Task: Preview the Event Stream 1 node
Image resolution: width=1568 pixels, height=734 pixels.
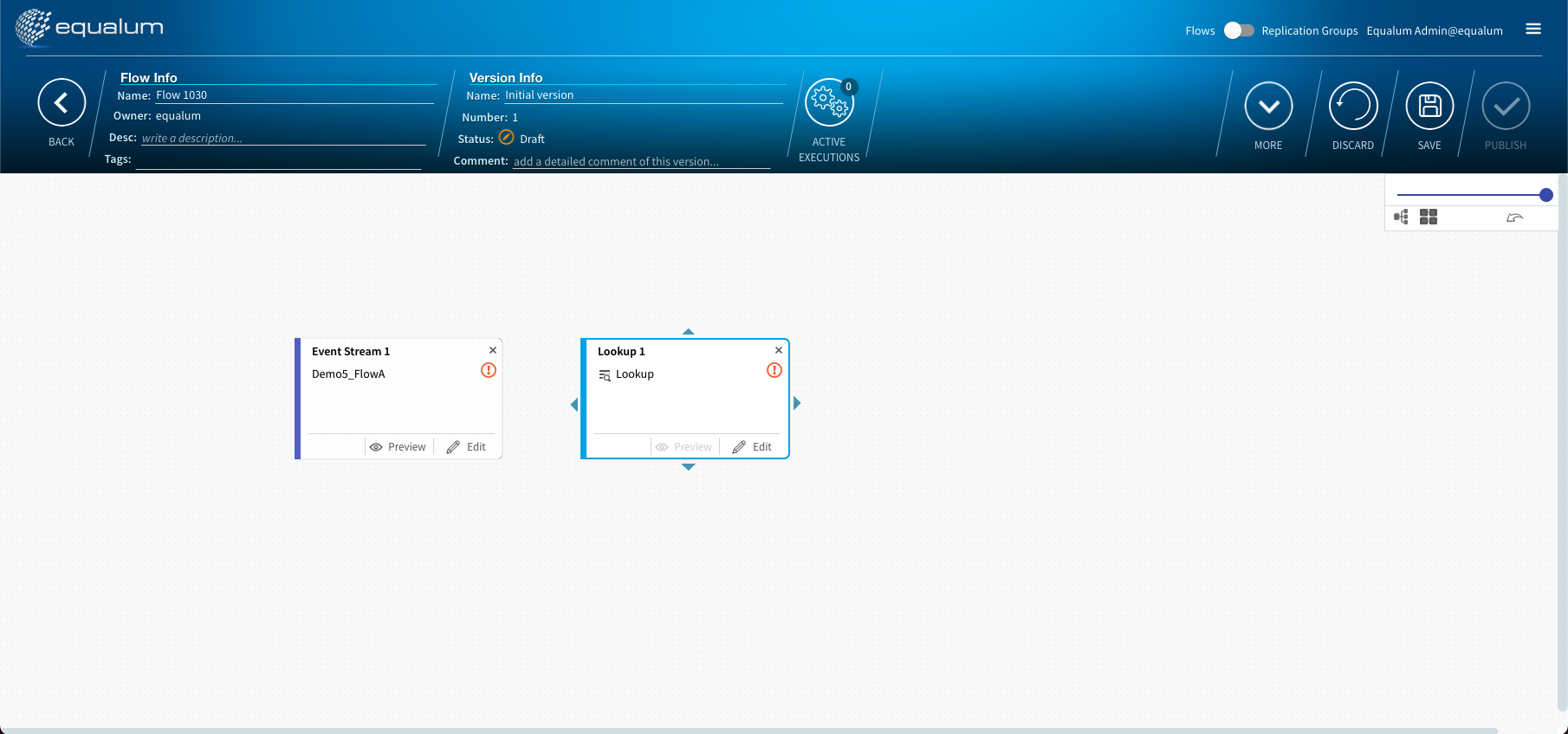Action: pyautogui.click(x=398, y=447)
